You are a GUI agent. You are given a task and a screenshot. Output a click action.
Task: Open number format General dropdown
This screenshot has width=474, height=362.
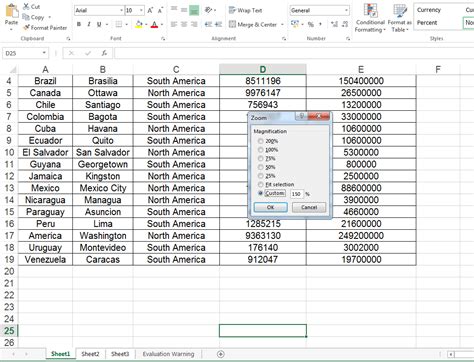point(346,11)
